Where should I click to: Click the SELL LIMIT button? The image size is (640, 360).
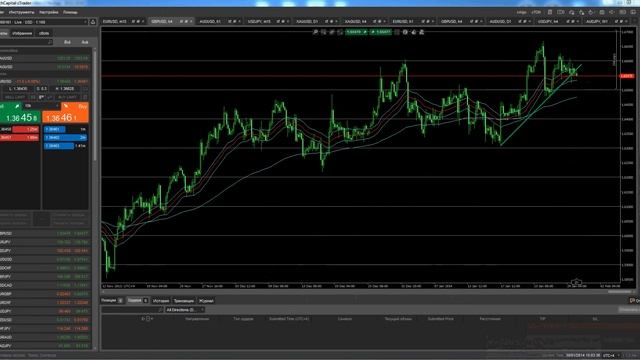(15, 97)
